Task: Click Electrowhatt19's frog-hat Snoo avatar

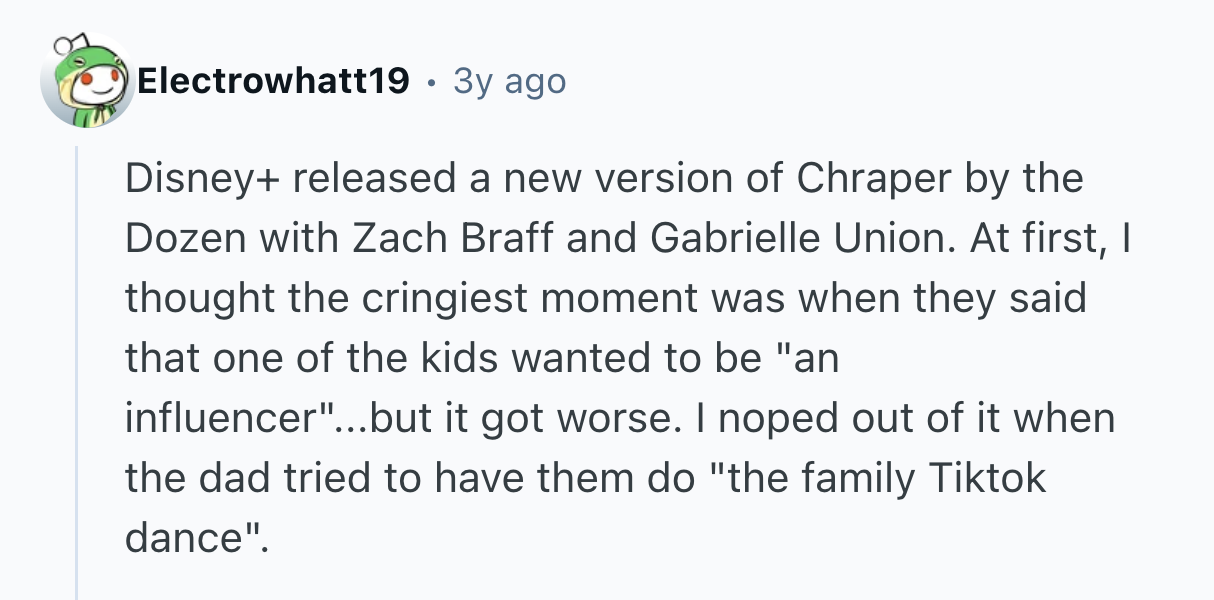Action: tap(85, 83)
